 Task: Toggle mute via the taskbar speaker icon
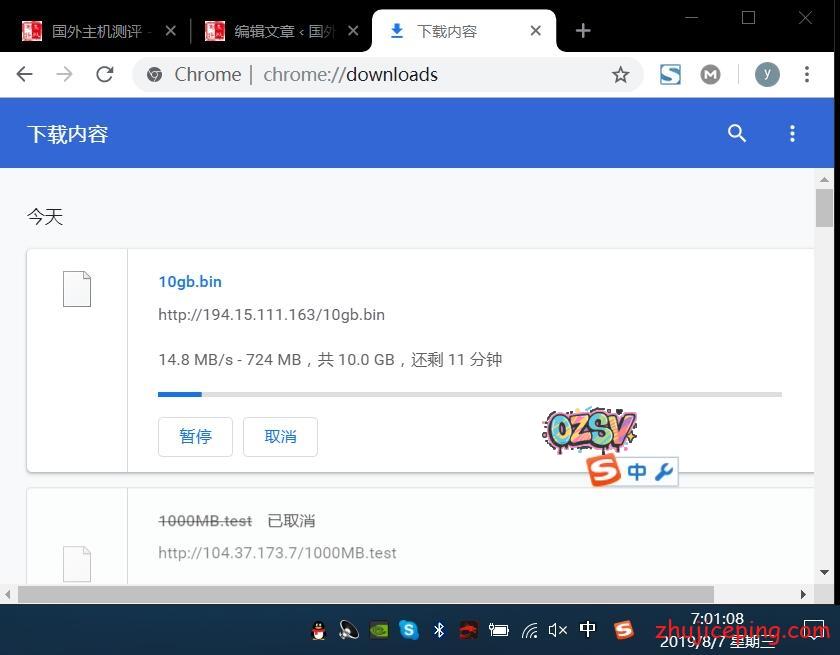[558, 630]
